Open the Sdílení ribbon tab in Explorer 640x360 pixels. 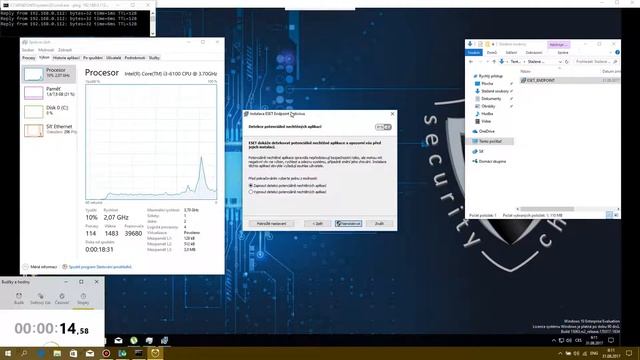coord(511,53)
